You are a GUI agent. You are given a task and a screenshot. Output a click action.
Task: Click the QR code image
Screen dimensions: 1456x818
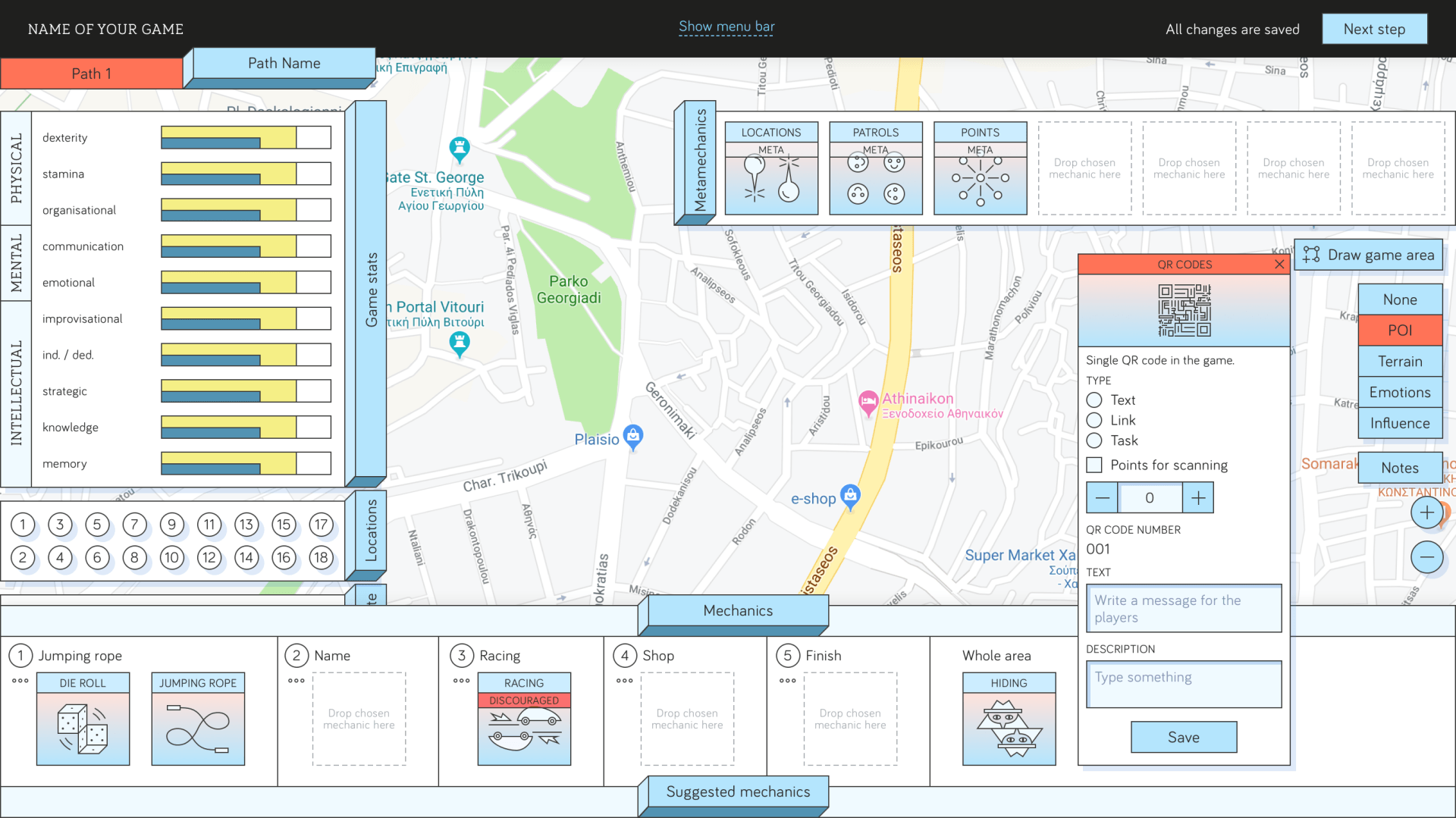(x=1184, y=310)
